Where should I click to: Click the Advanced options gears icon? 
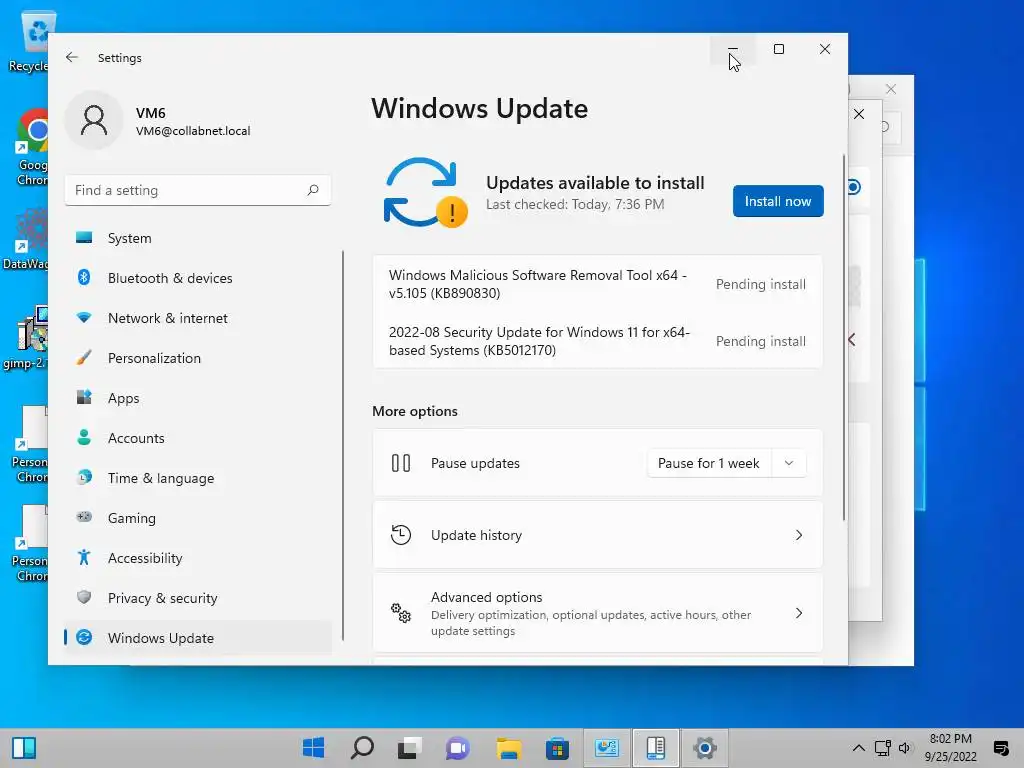click(401, 613)
